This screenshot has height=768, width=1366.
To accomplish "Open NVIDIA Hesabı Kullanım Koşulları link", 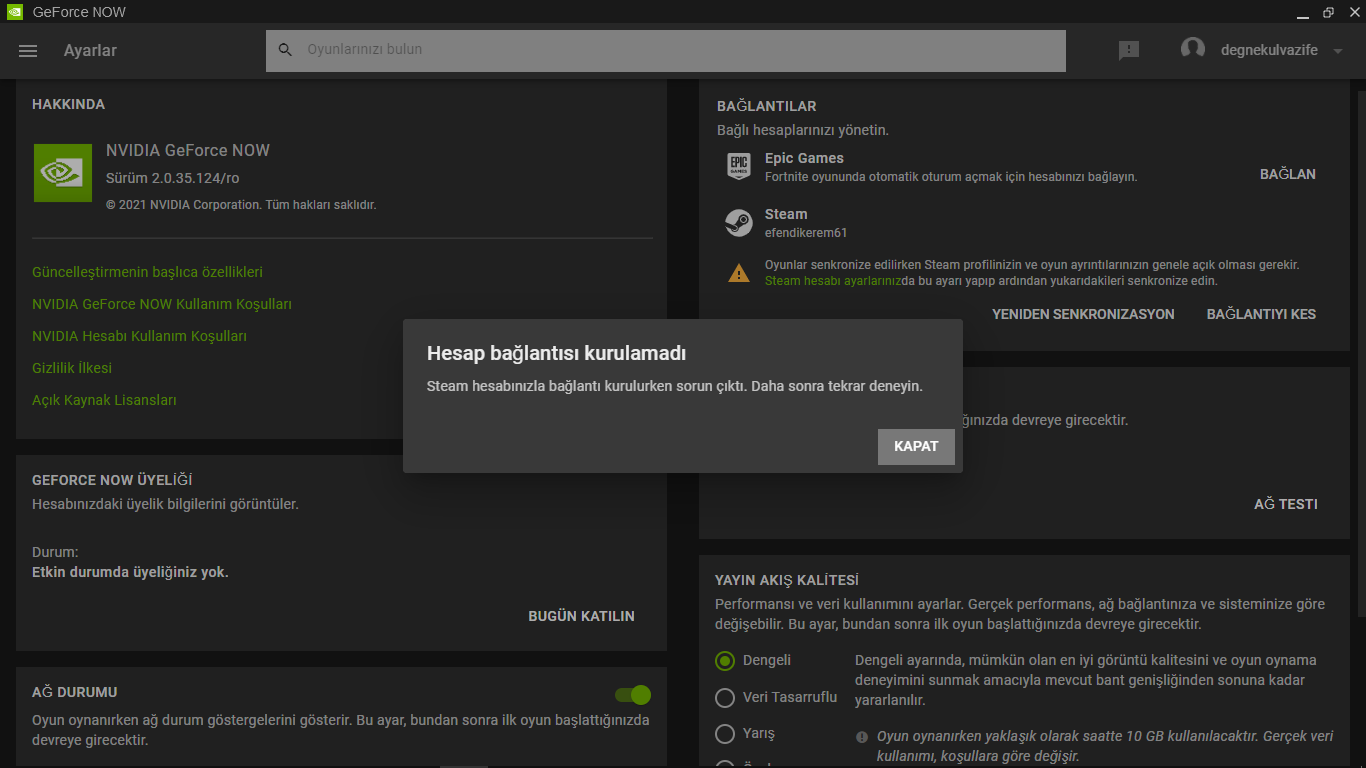I will tap(139, 336).
